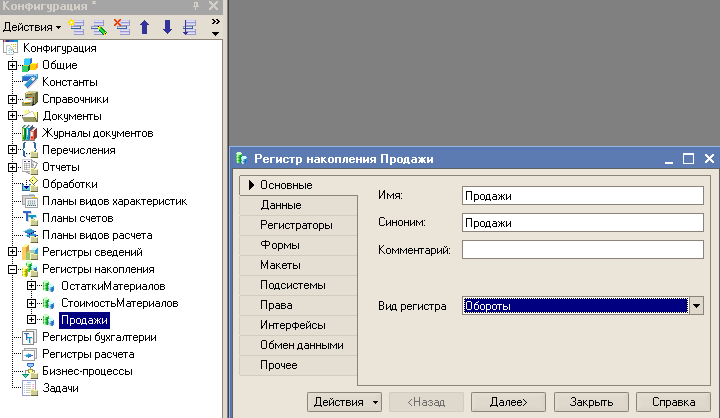Open the Вид регистра dropdown arrow
The image size is (720, 418).
[x=697, y=306]
